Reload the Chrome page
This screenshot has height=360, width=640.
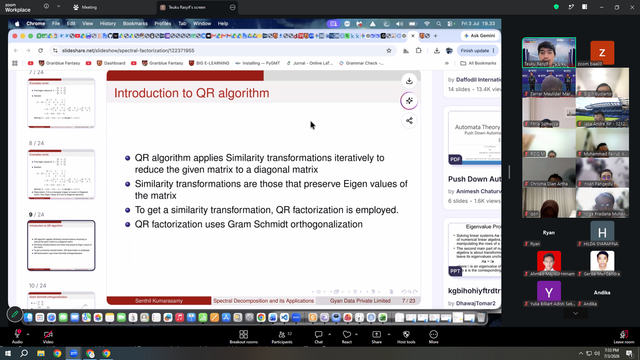tap(40, 51)
